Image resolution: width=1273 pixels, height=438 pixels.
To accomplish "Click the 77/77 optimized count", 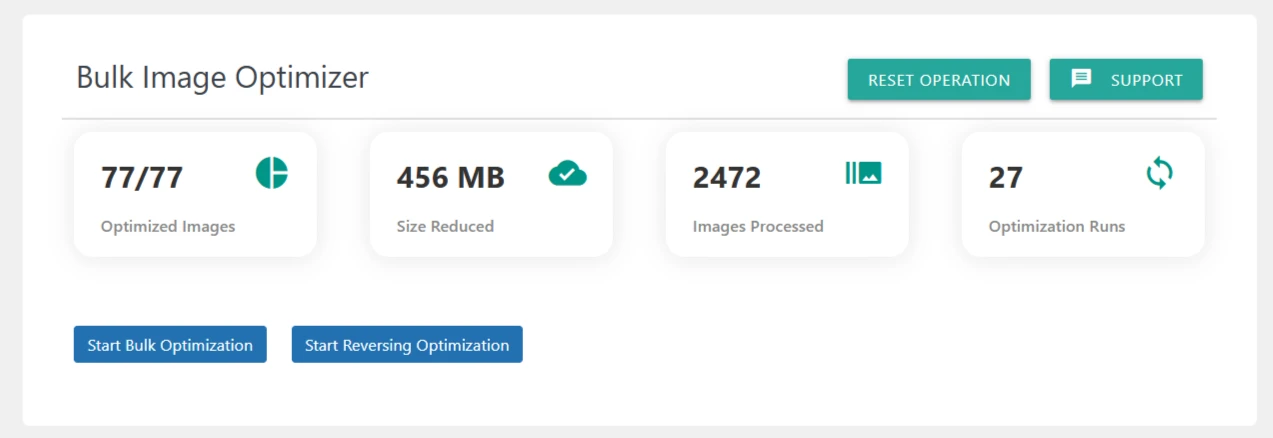I will pos(142,178).
